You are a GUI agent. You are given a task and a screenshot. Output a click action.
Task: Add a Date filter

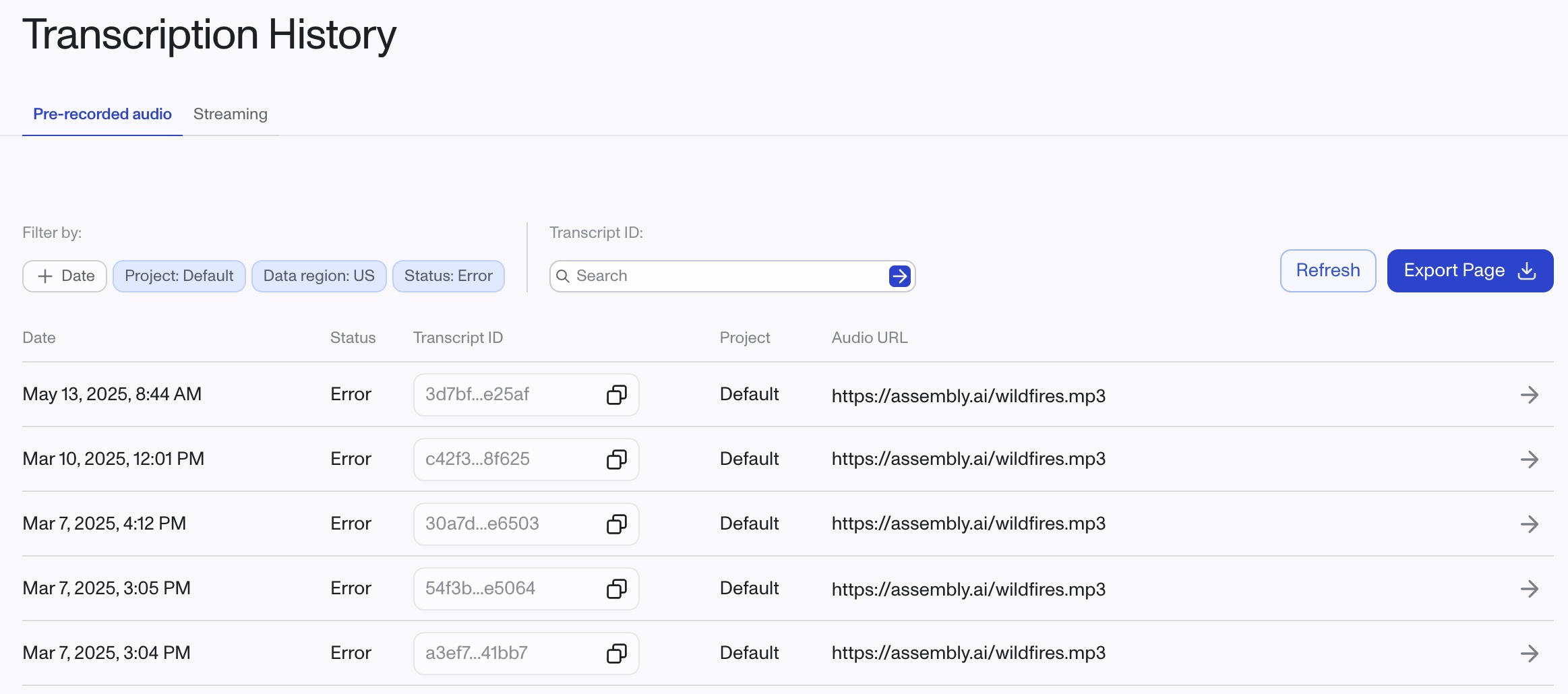65,276
